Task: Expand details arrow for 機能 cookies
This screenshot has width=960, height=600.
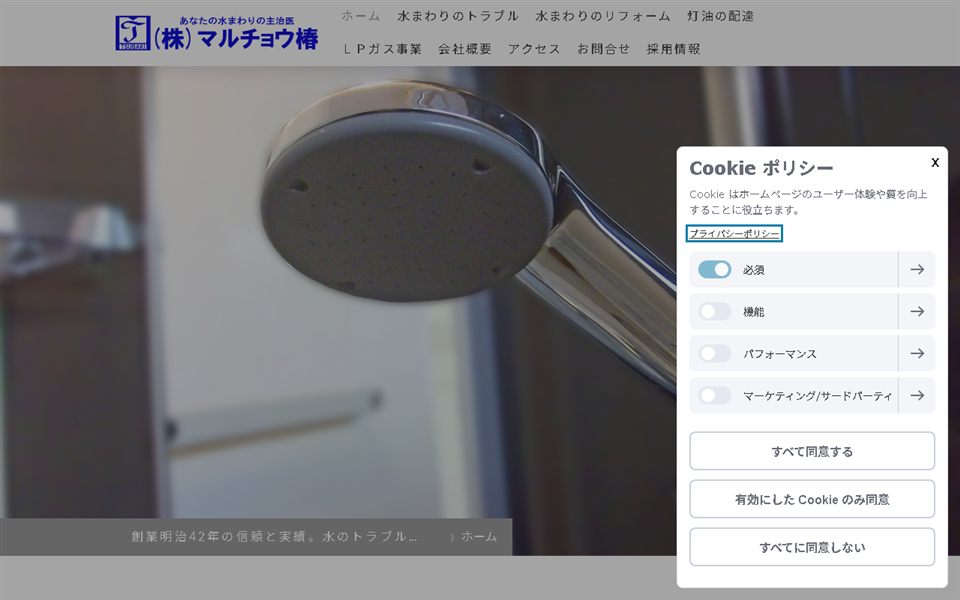Action: (x=917, y=312)
